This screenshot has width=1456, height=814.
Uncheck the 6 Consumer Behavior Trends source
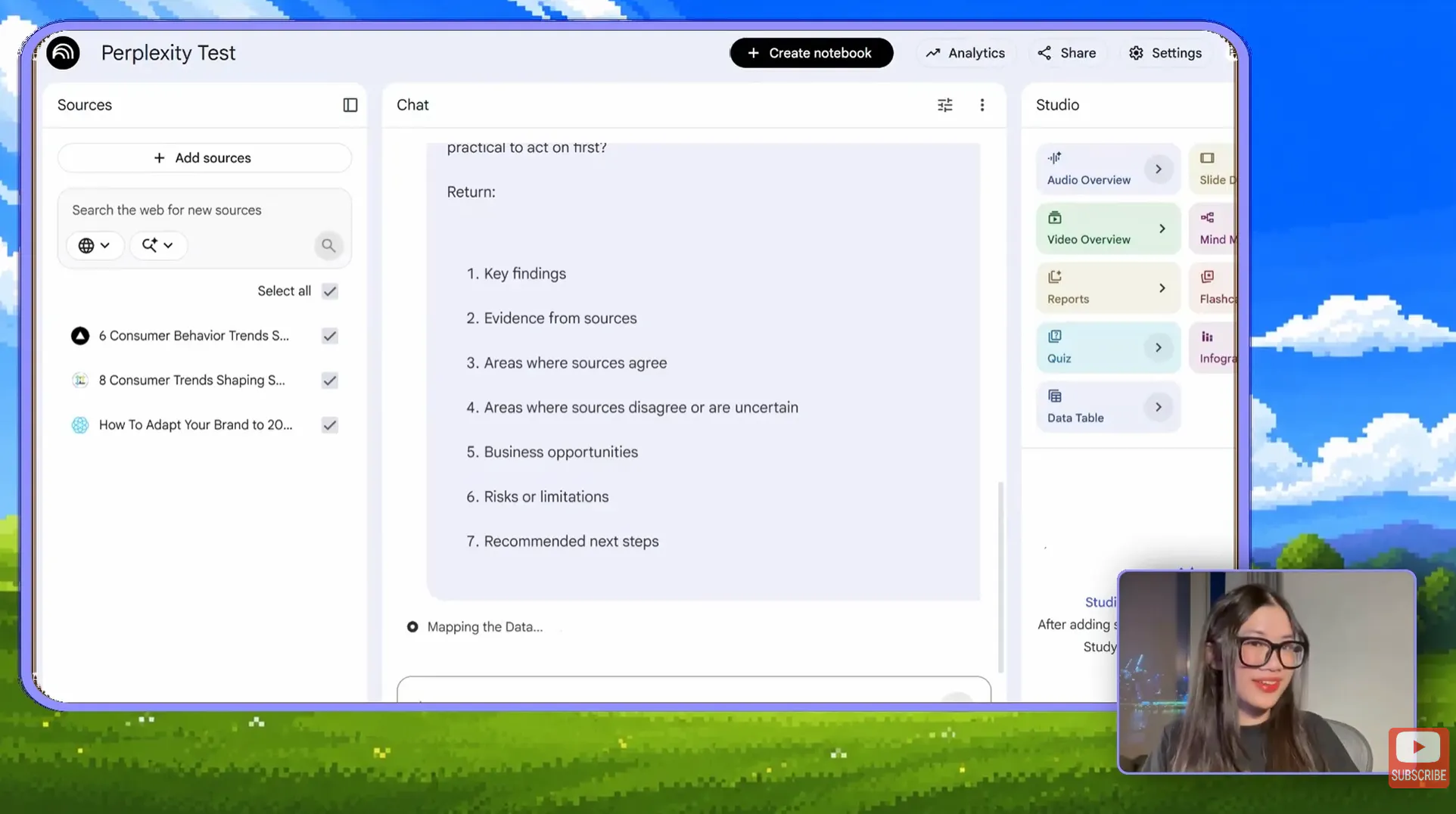[x=329, y=336]
